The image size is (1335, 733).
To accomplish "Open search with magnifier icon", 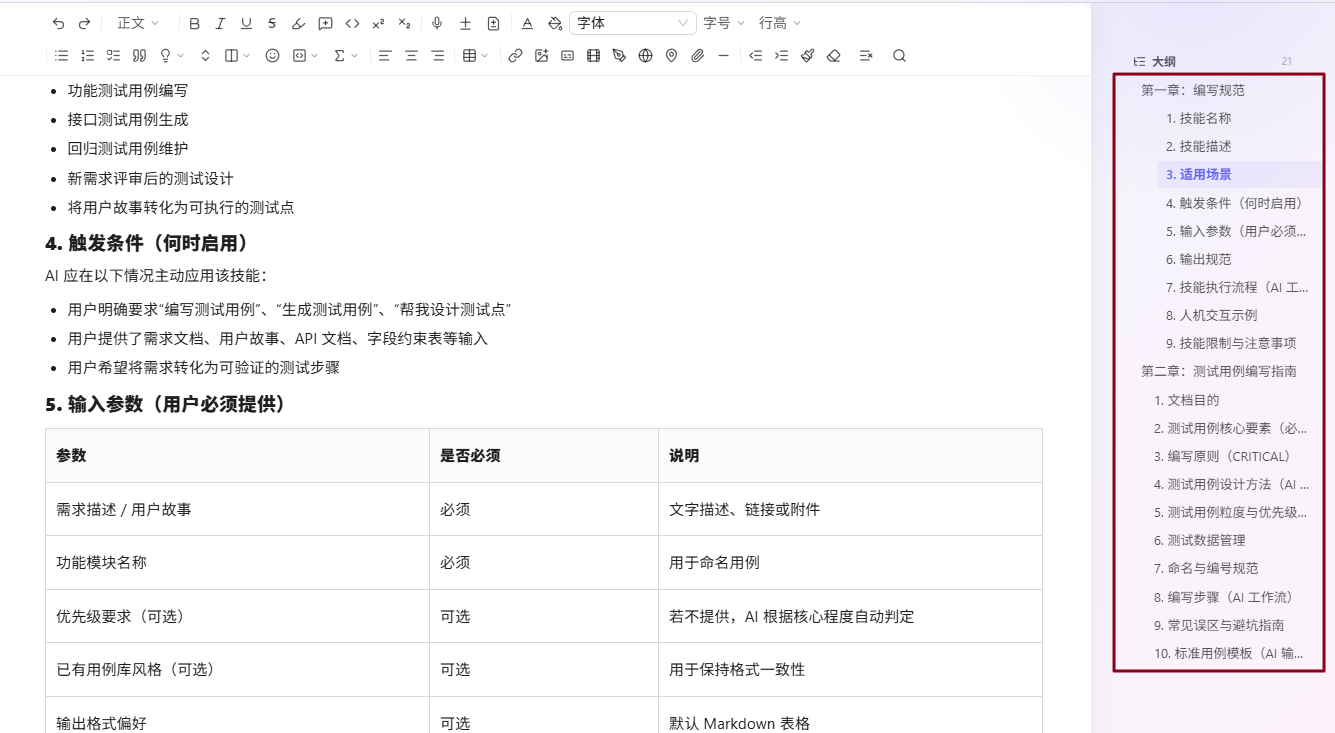I will click(x=899, y=56).
